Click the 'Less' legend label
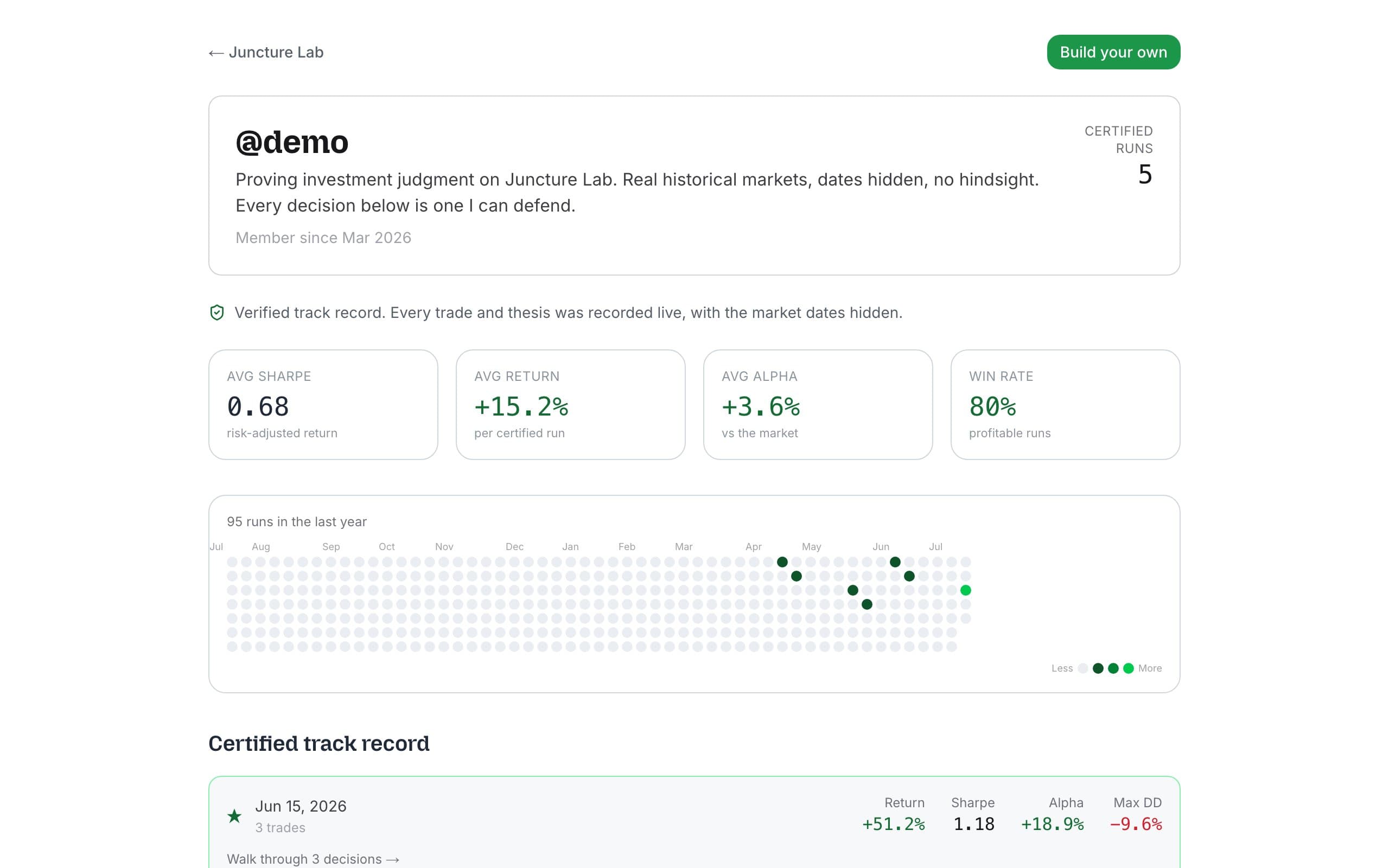The image size is (1389, 868). click(1062, 668)
